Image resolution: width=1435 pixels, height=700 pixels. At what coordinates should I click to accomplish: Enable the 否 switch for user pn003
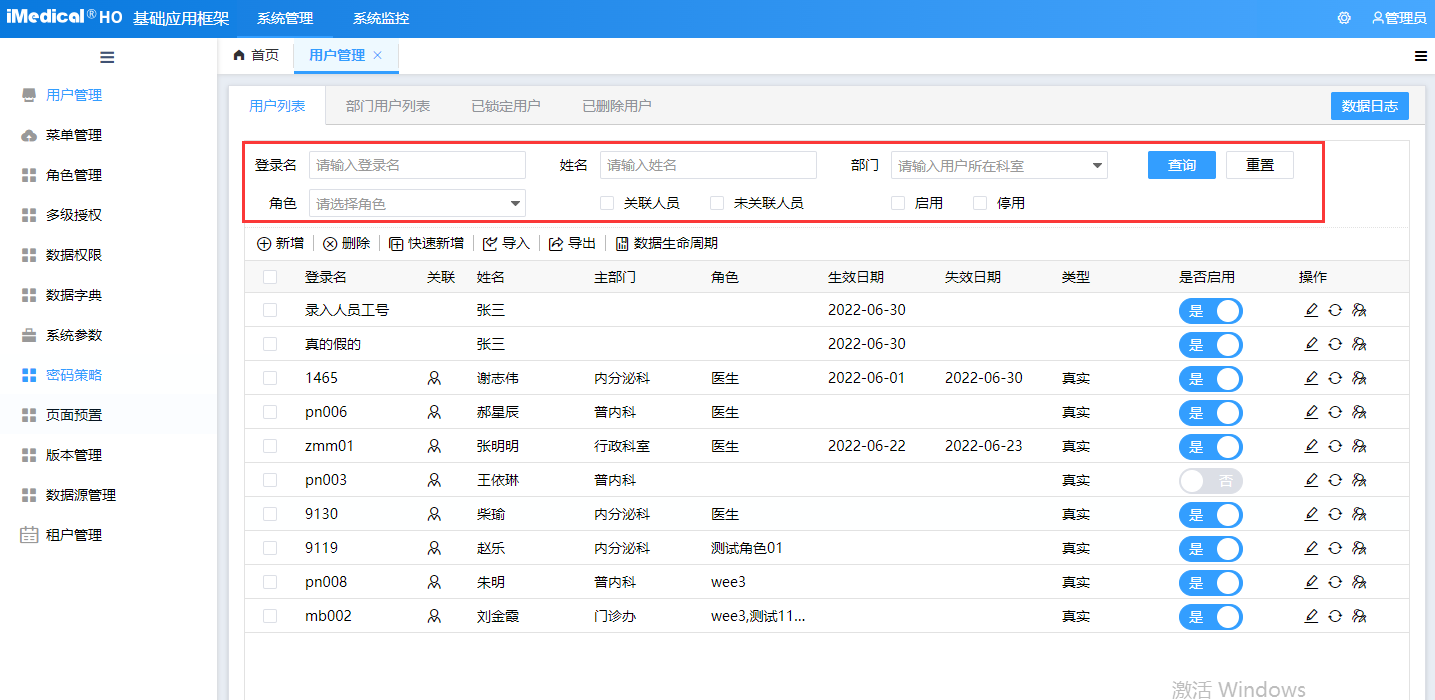1211,480
